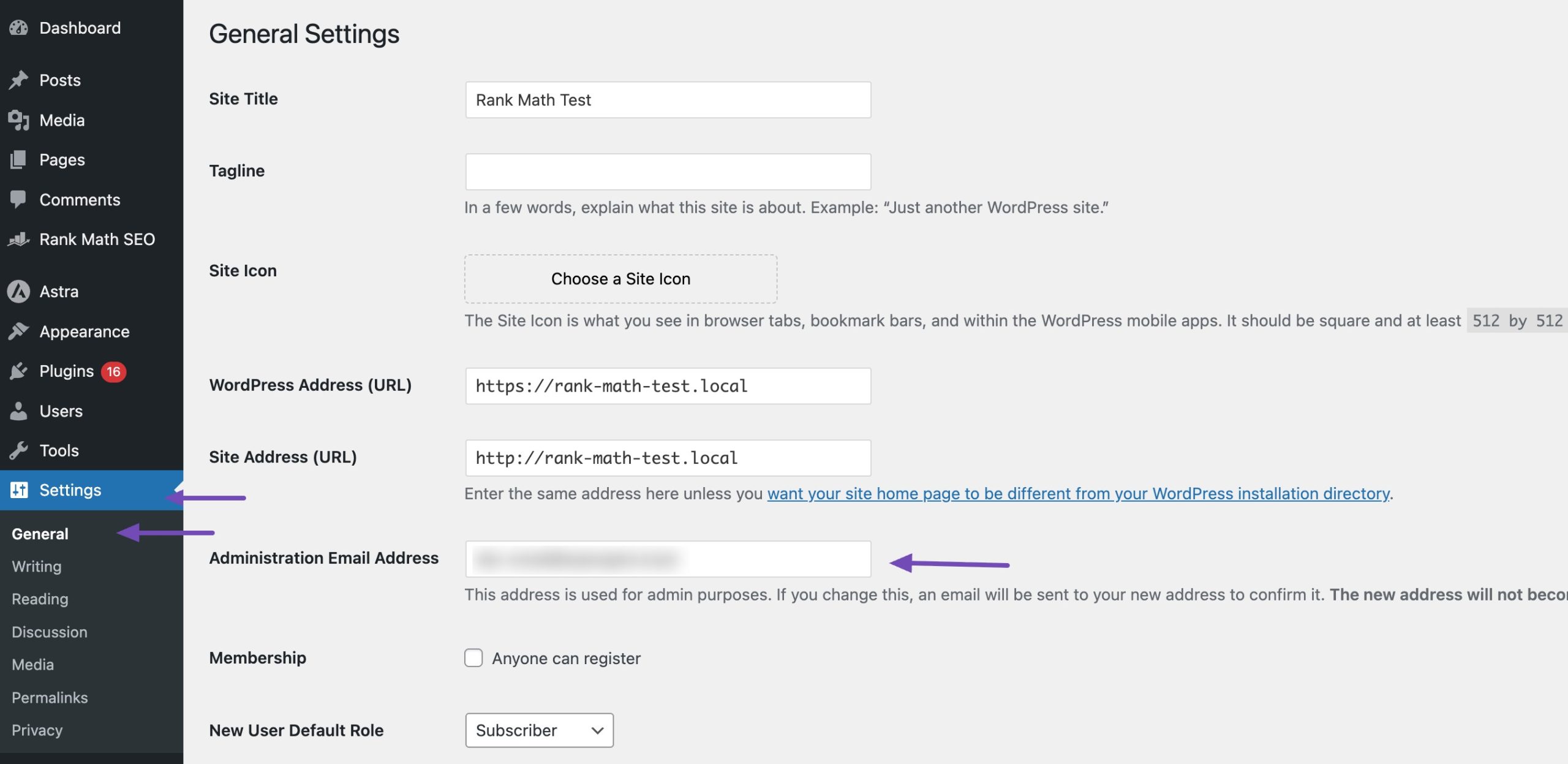Focus the Administration Email Address field
The image size is (1568, 764).
(x=668, y=559)
